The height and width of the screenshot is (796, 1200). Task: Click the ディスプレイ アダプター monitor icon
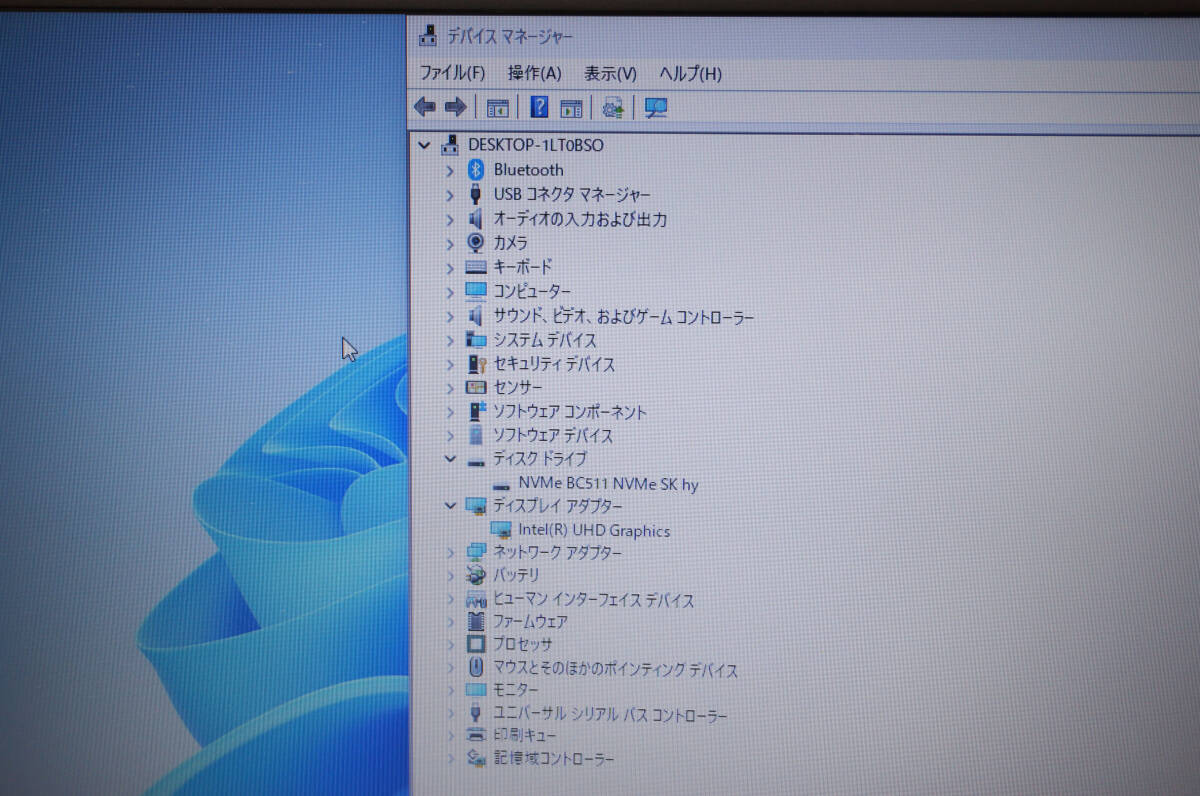(476, 506)
